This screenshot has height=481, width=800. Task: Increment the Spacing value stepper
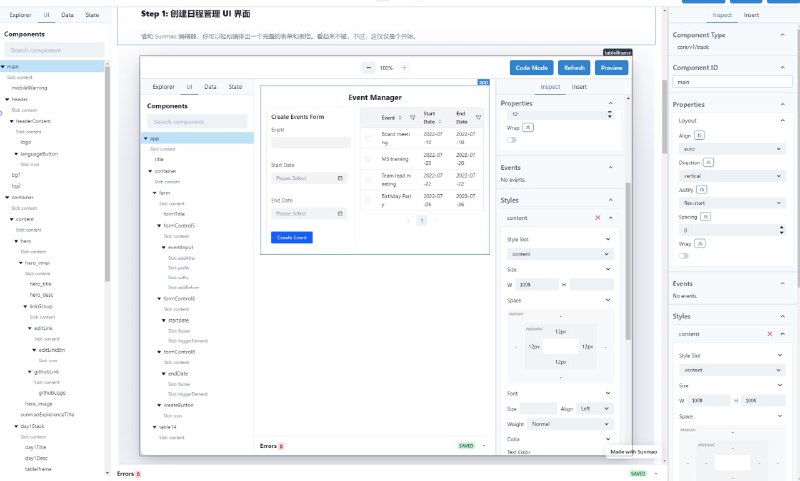coord(781,226)
